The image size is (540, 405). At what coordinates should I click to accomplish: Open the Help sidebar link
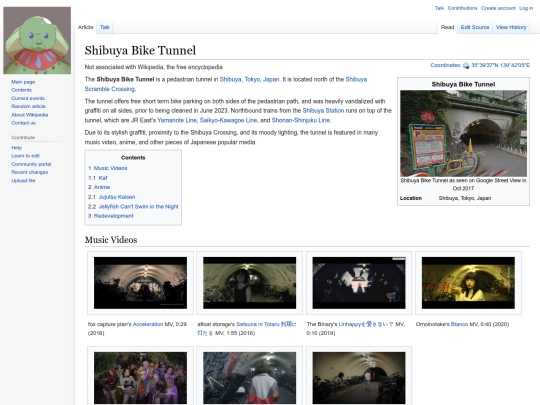[17, 148]
